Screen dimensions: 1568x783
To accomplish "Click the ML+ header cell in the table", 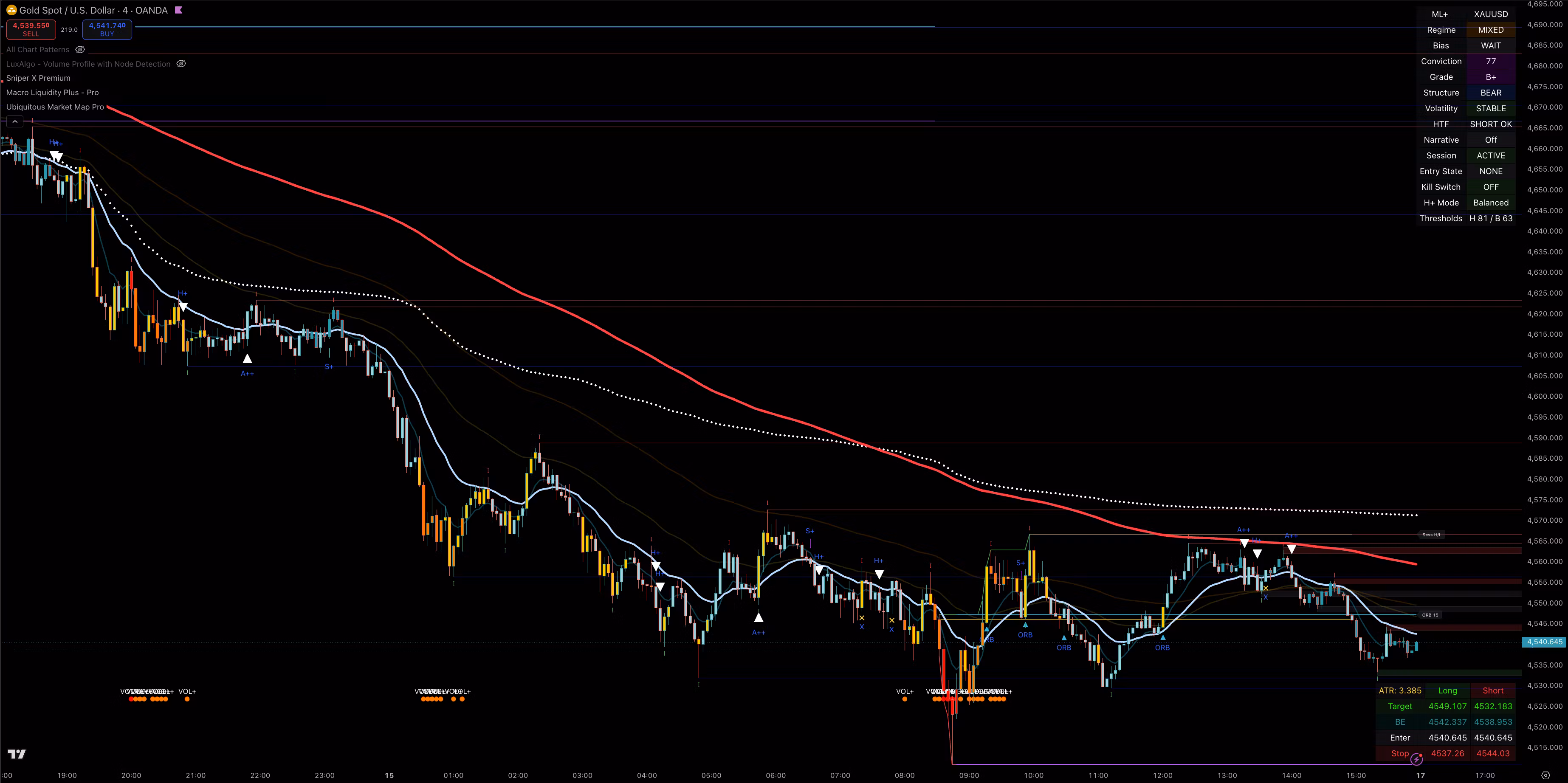I will click(x=1440, y=14).
